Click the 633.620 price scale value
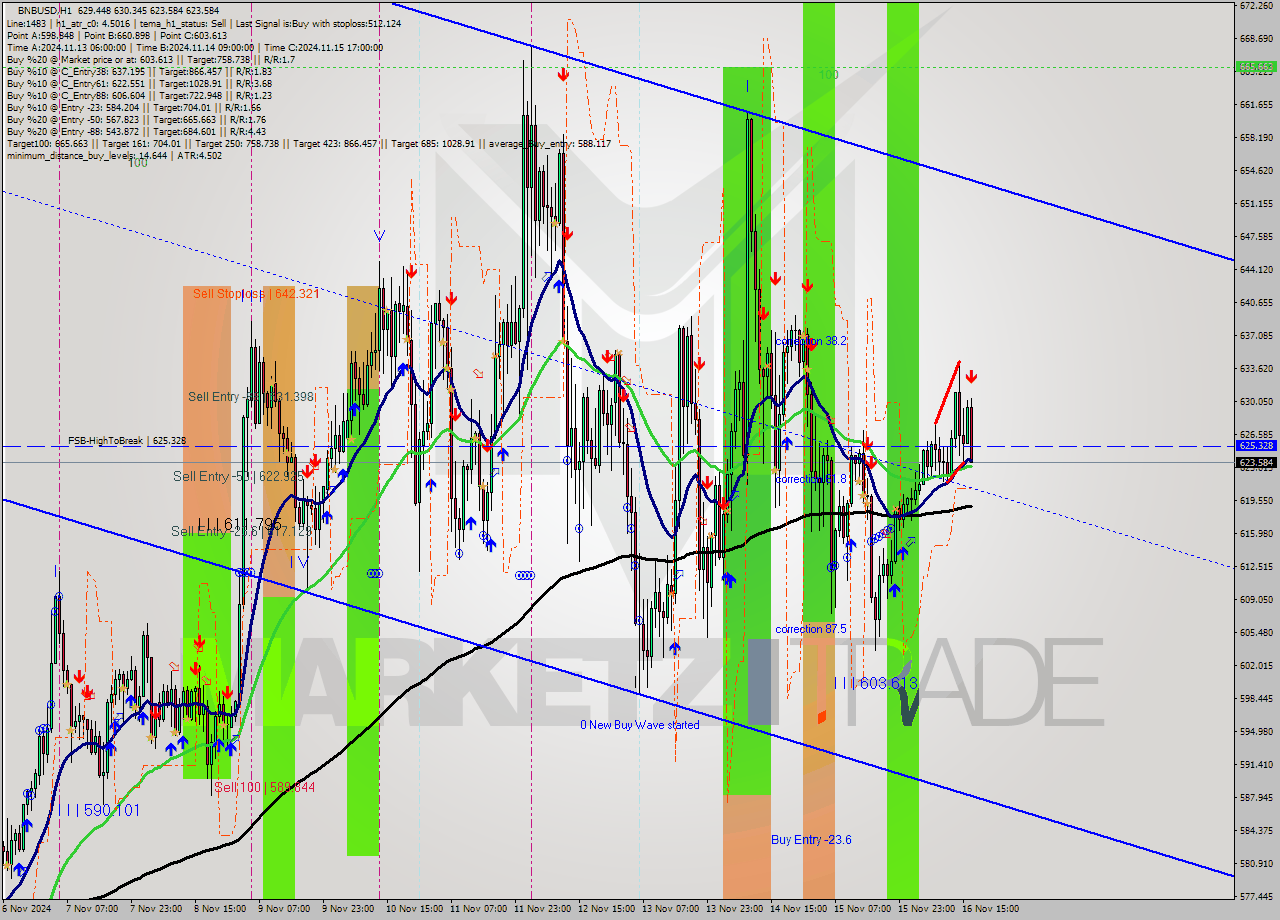 point(1256,369)
